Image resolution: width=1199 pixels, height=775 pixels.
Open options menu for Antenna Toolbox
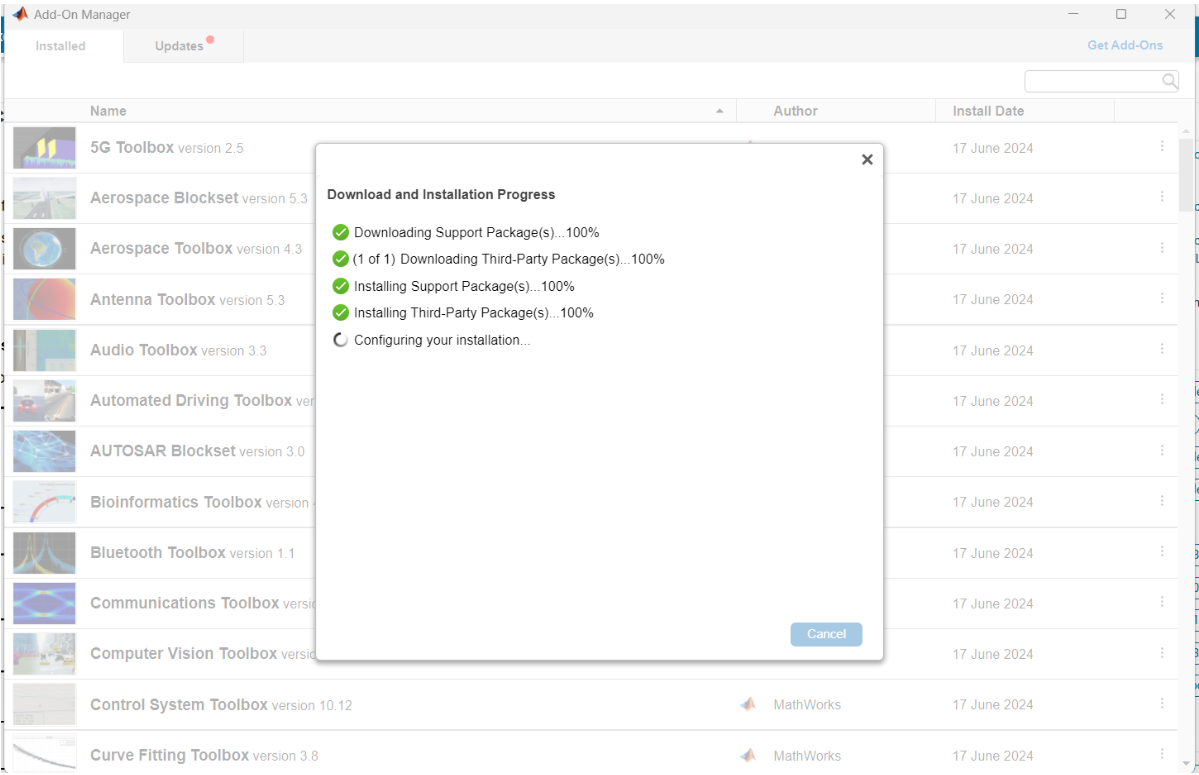[x=1162, y=298]
